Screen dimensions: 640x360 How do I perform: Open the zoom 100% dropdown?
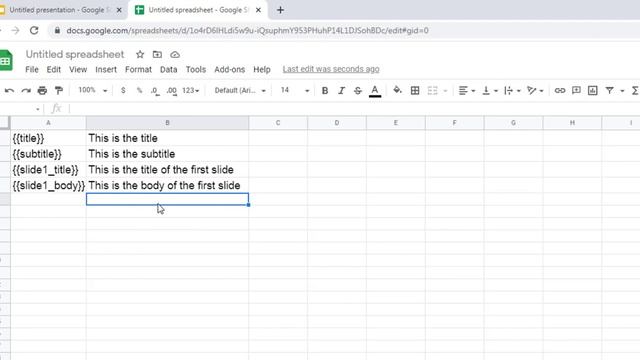coord(93,90)
